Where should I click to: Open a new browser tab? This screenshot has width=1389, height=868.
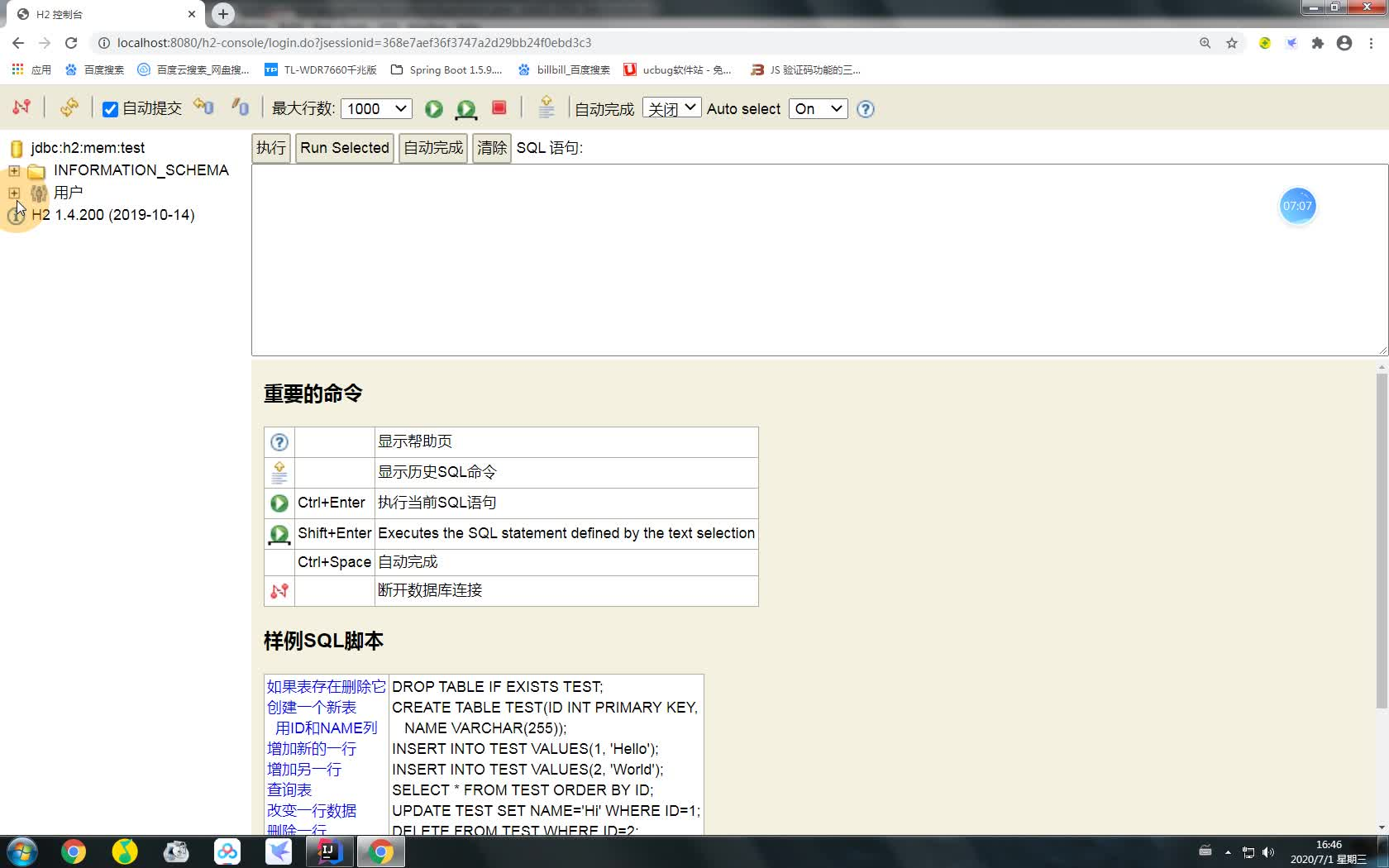(x=223, y=14)
